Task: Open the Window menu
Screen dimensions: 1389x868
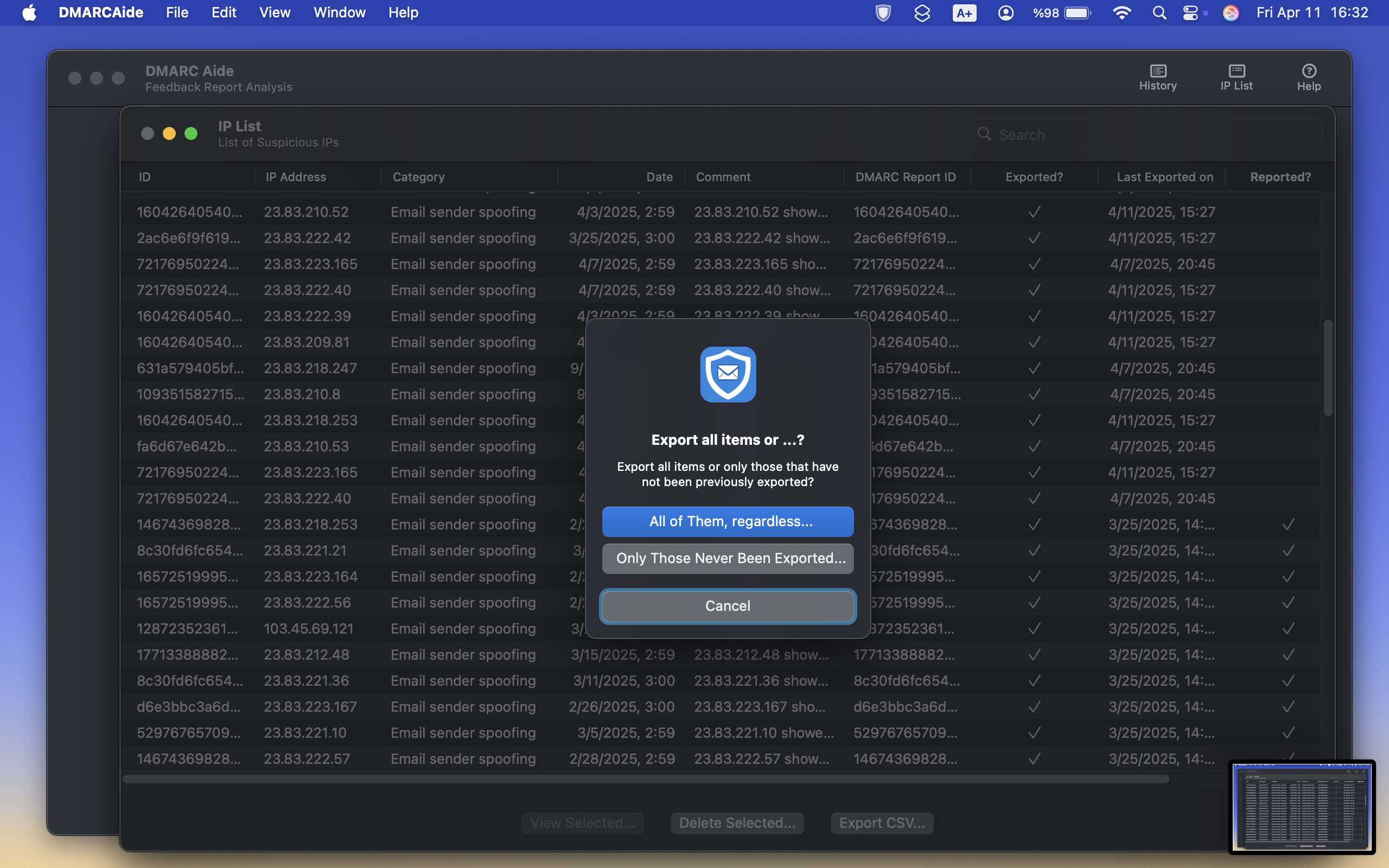Action: click(339, 12)
